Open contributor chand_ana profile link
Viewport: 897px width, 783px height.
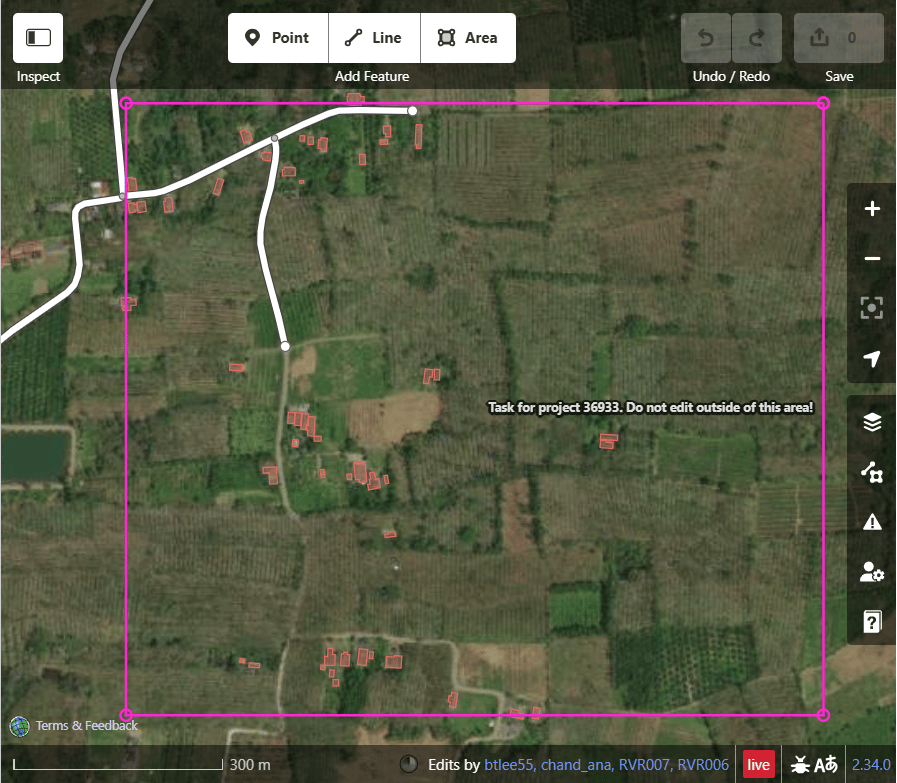[575, 765]
